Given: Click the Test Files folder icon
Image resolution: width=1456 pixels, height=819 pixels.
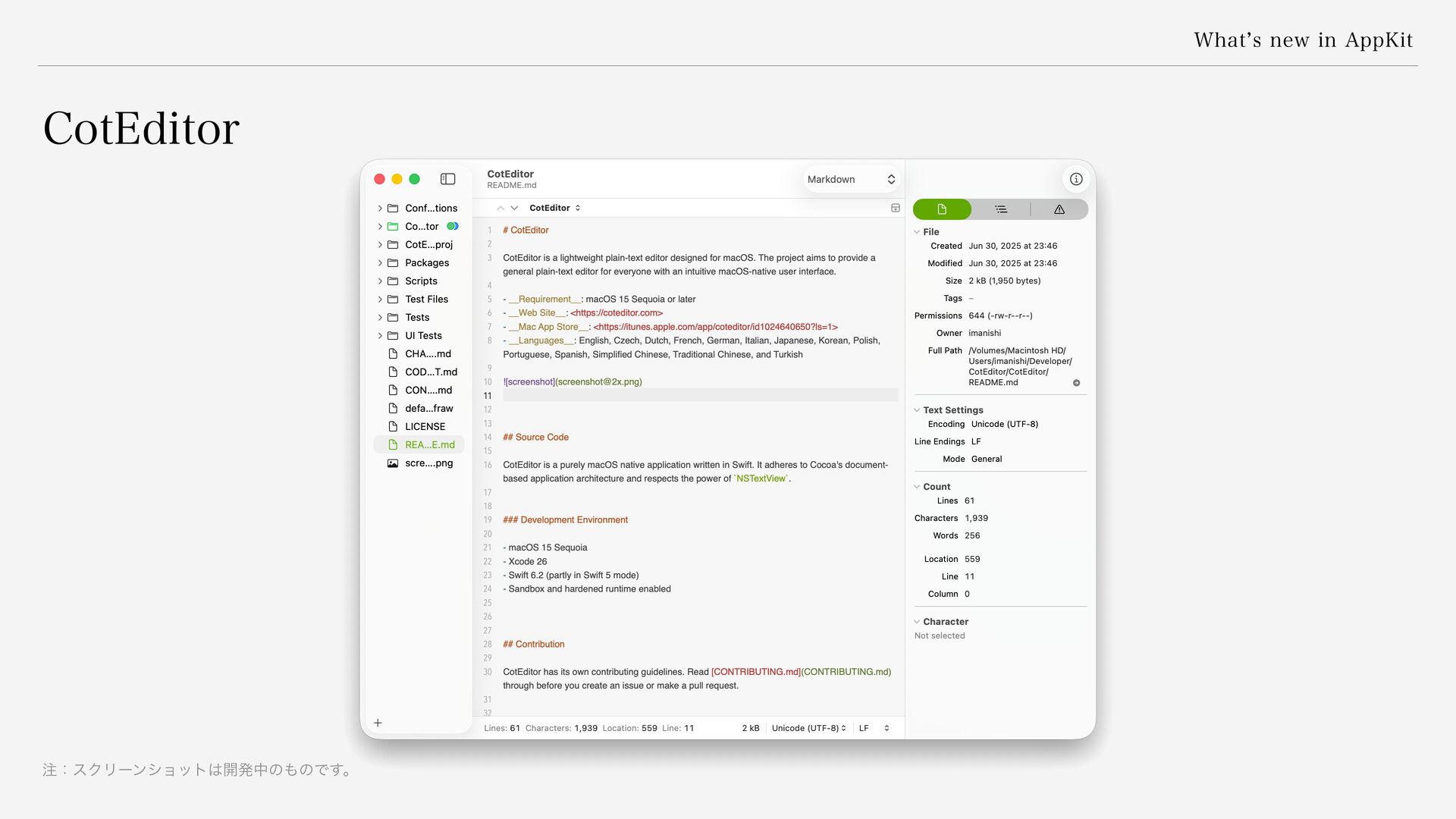Looking at the screenshot, I should (x=393, y=299).
